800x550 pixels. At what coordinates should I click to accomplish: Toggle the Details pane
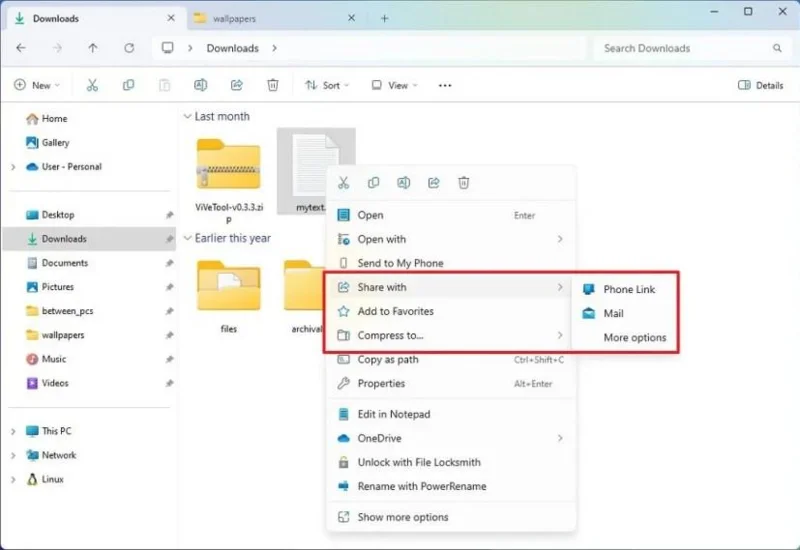tap(760, 85)
